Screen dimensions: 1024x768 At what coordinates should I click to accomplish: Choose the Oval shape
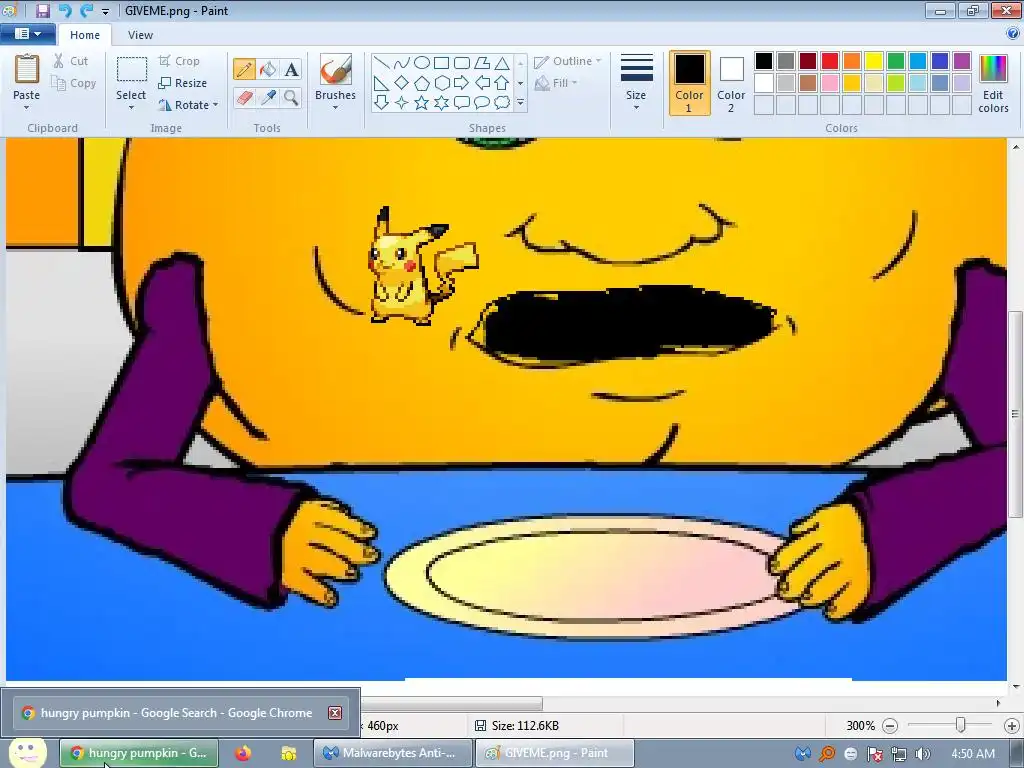(422, 63)
